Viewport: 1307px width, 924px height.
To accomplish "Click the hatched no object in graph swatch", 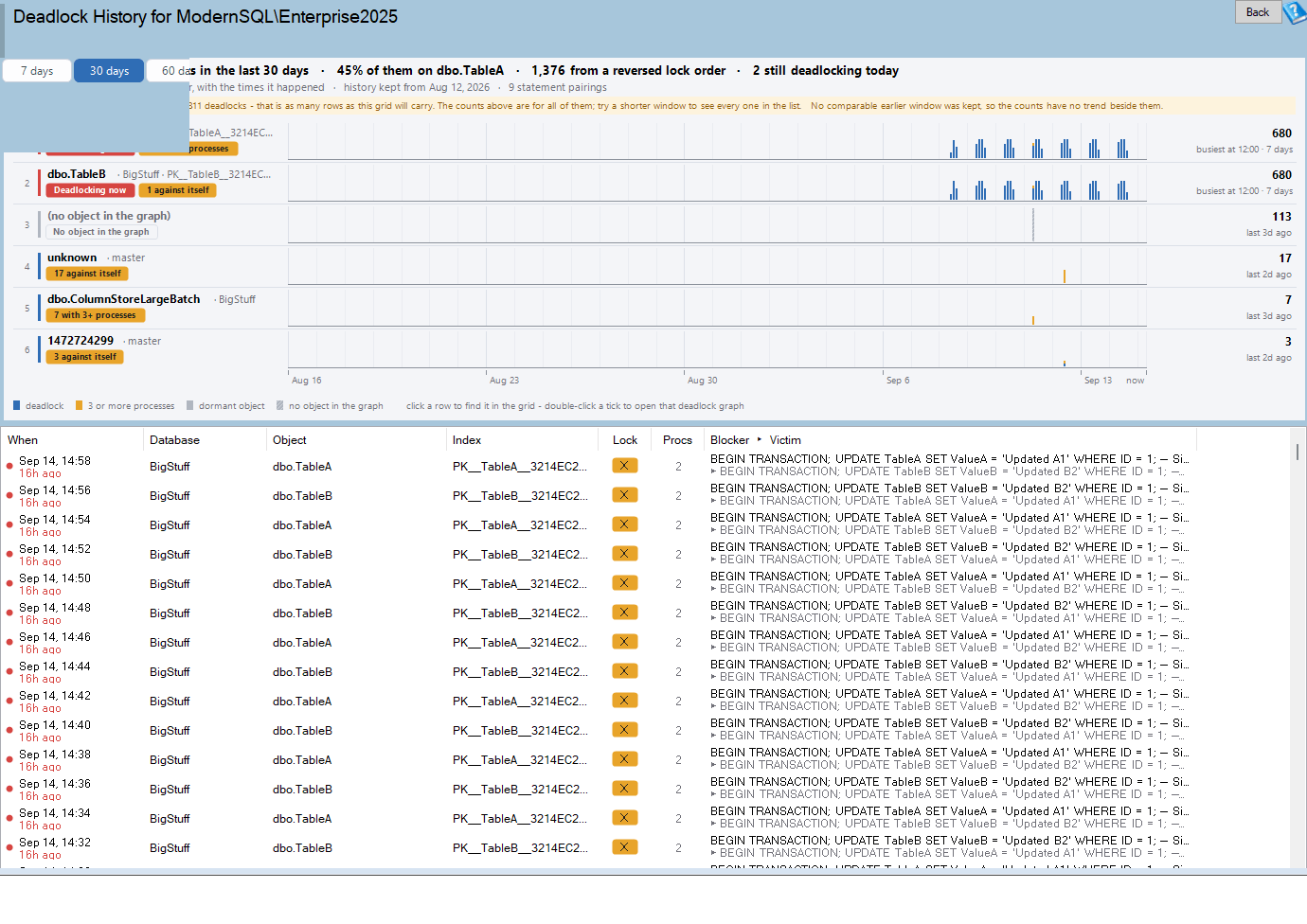I will click(x=280, y=405).
